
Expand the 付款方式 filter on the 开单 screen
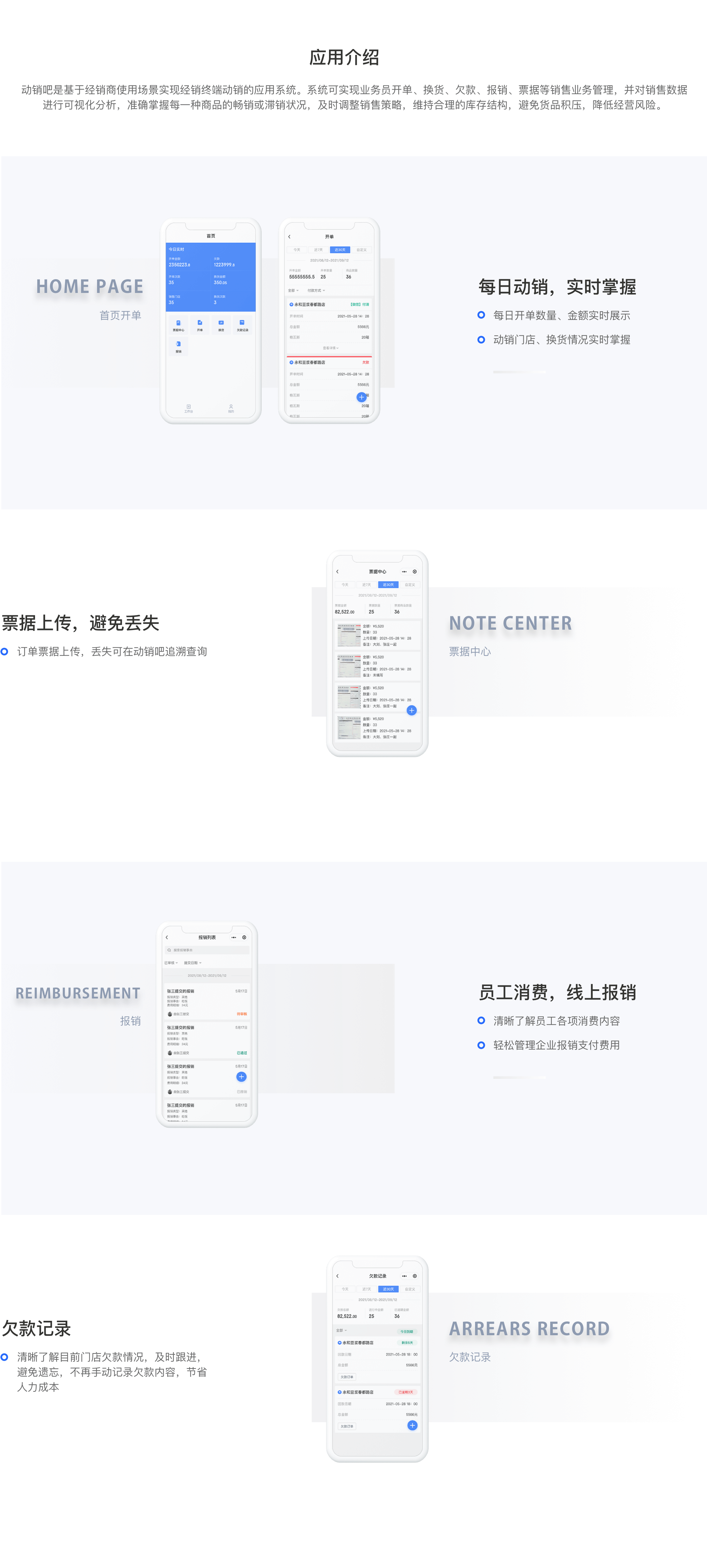(316, 290)
